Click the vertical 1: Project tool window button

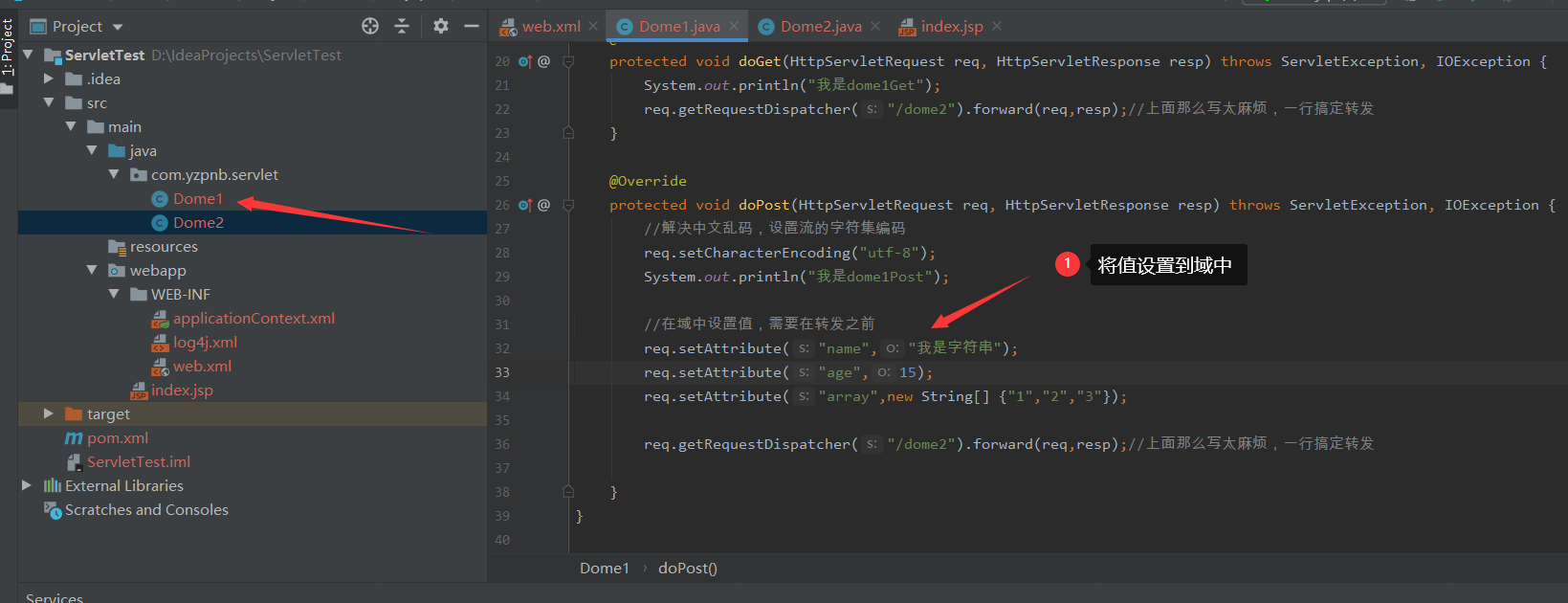click(x=8, y=48)
